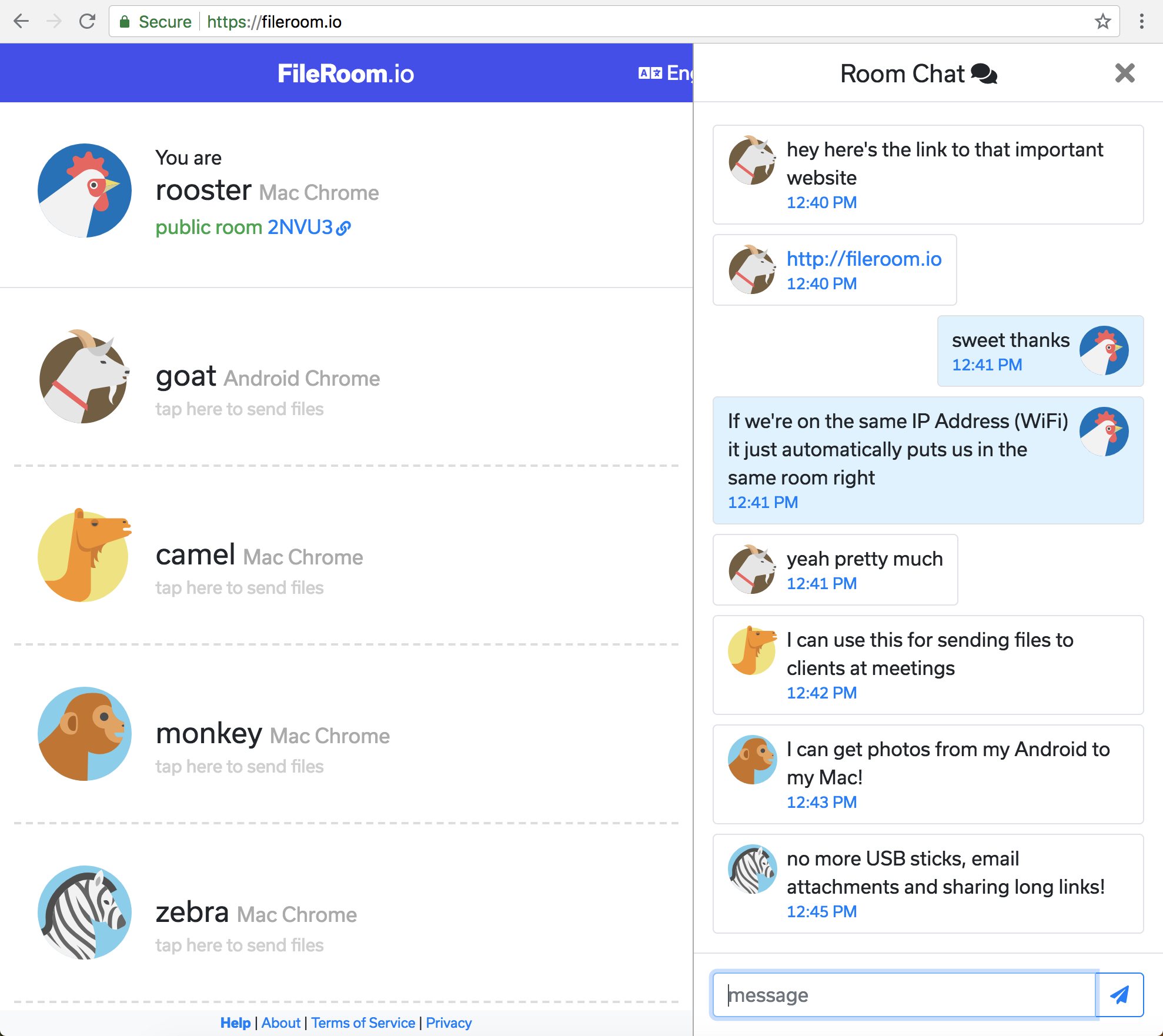Screen dimensions: 1163x1036
Task: Click your rooster profile avatar
Action: pos(84,191)
